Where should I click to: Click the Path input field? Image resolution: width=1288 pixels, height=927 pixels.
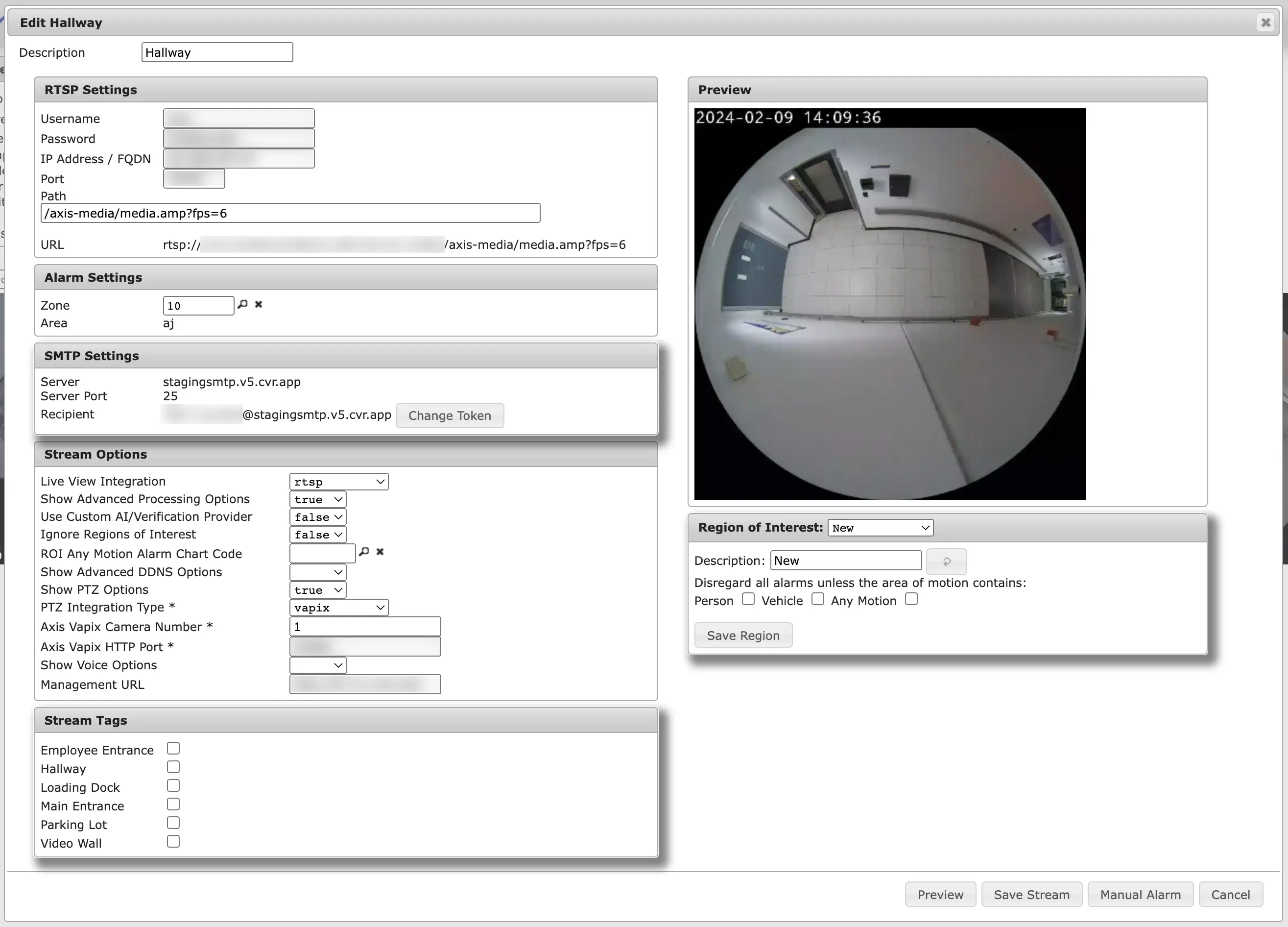[x=290, y=213]
